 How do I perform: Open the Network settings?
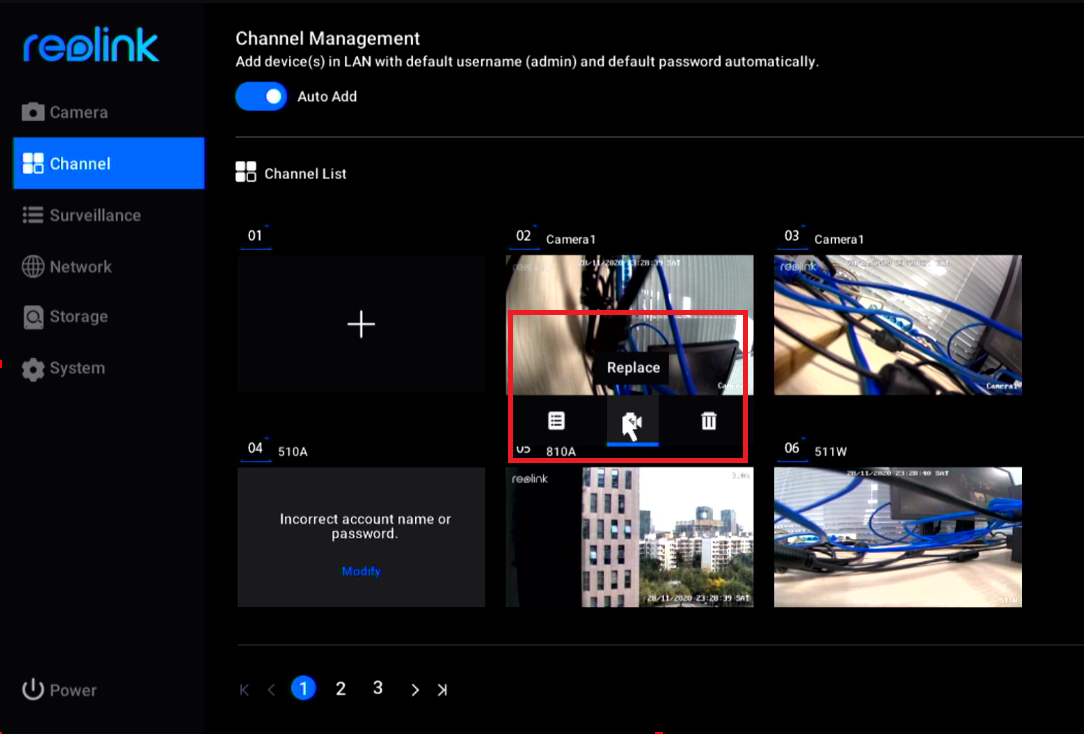click(x=67, y=267)
